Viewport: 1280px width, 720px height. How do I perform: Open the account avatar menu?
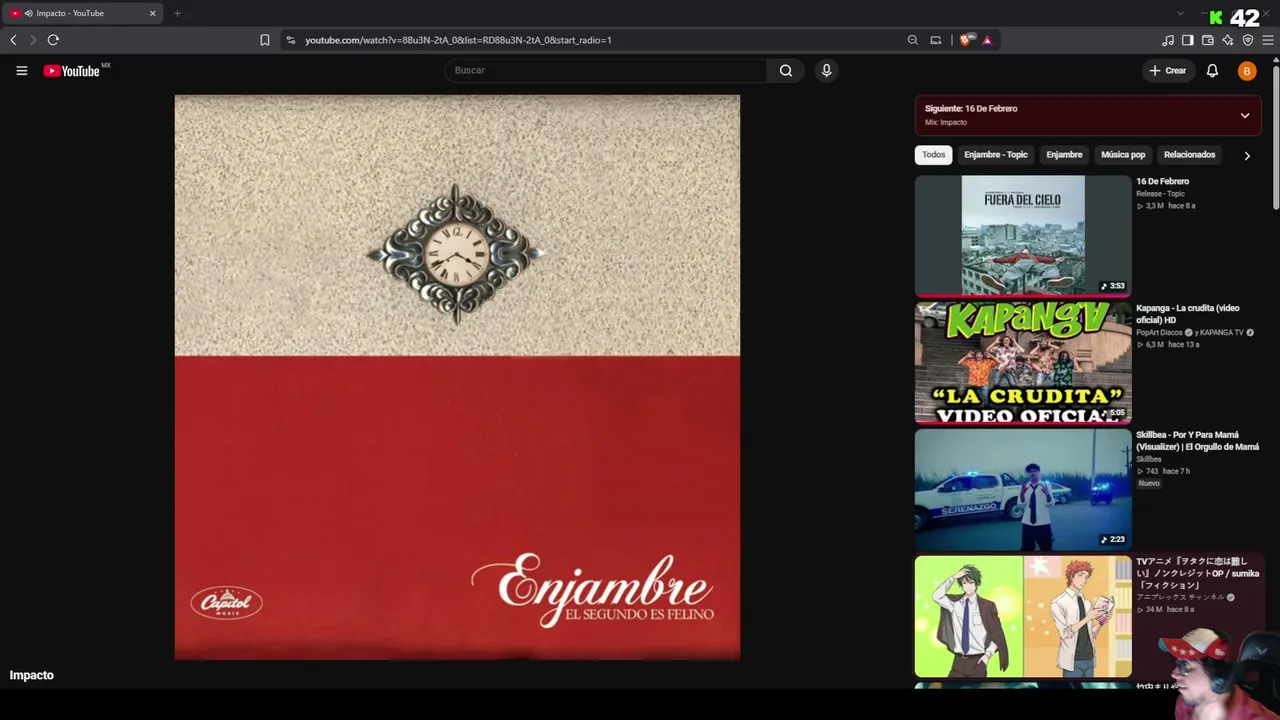(1246, 71)
